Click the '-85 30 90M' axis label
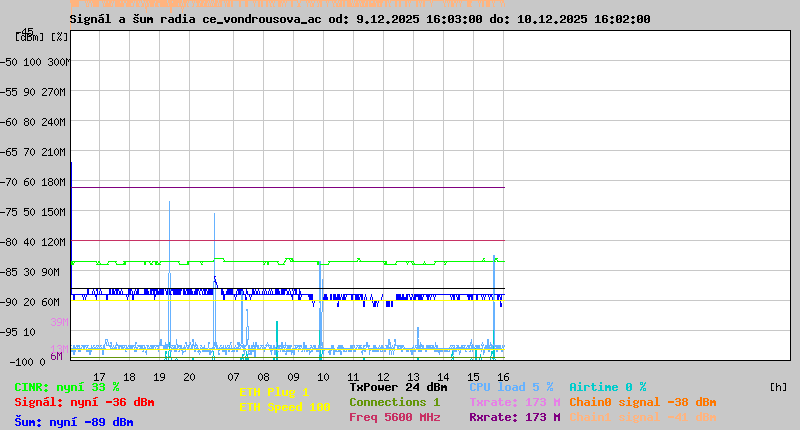The width and height of the screenshot is (800, 430). pos(32,272)
